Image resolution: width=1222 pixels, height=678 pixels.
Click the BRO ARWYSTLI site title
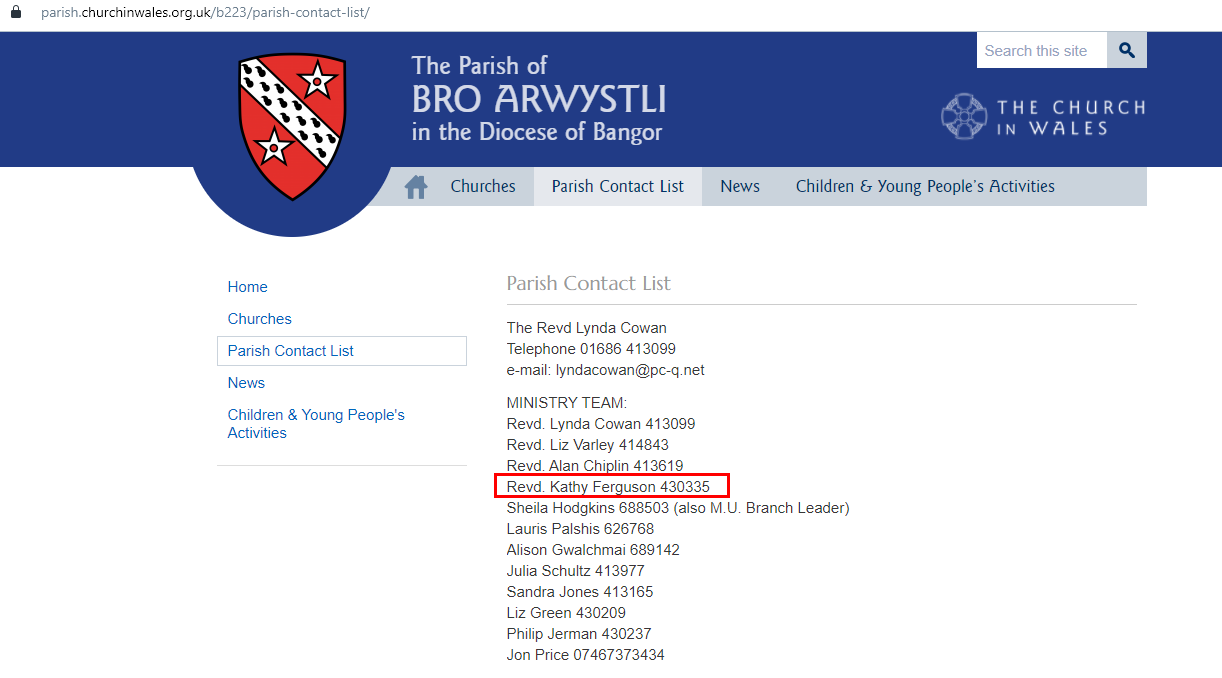pos(539,100)
